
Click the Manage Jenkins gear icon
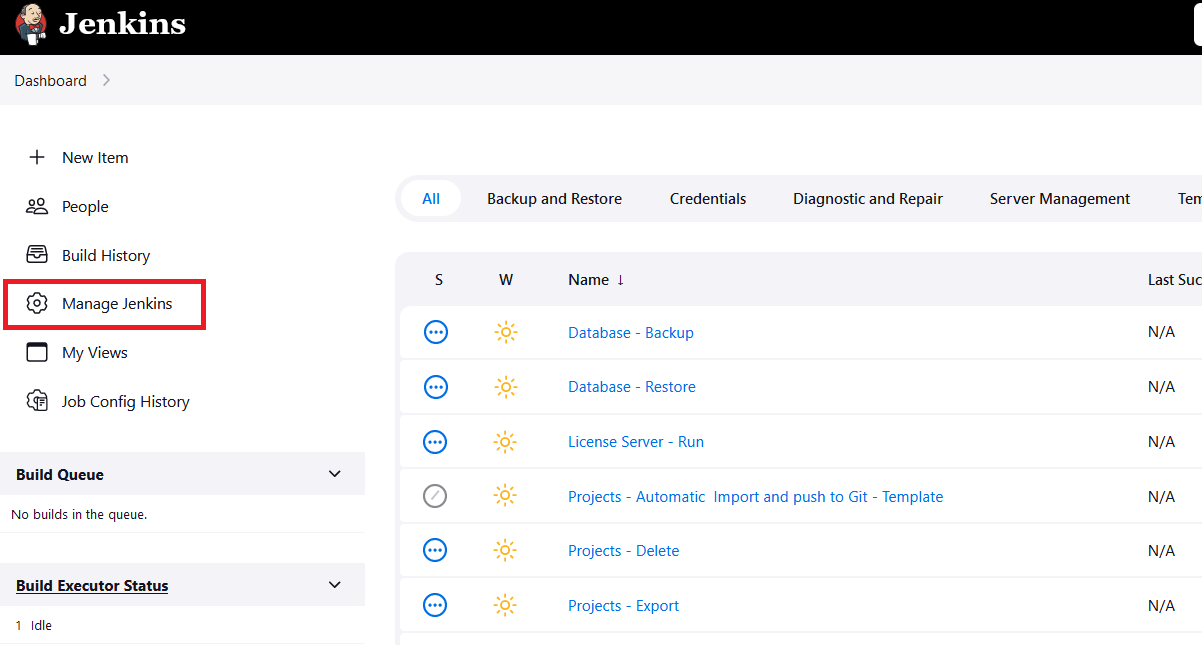[37, 304]
